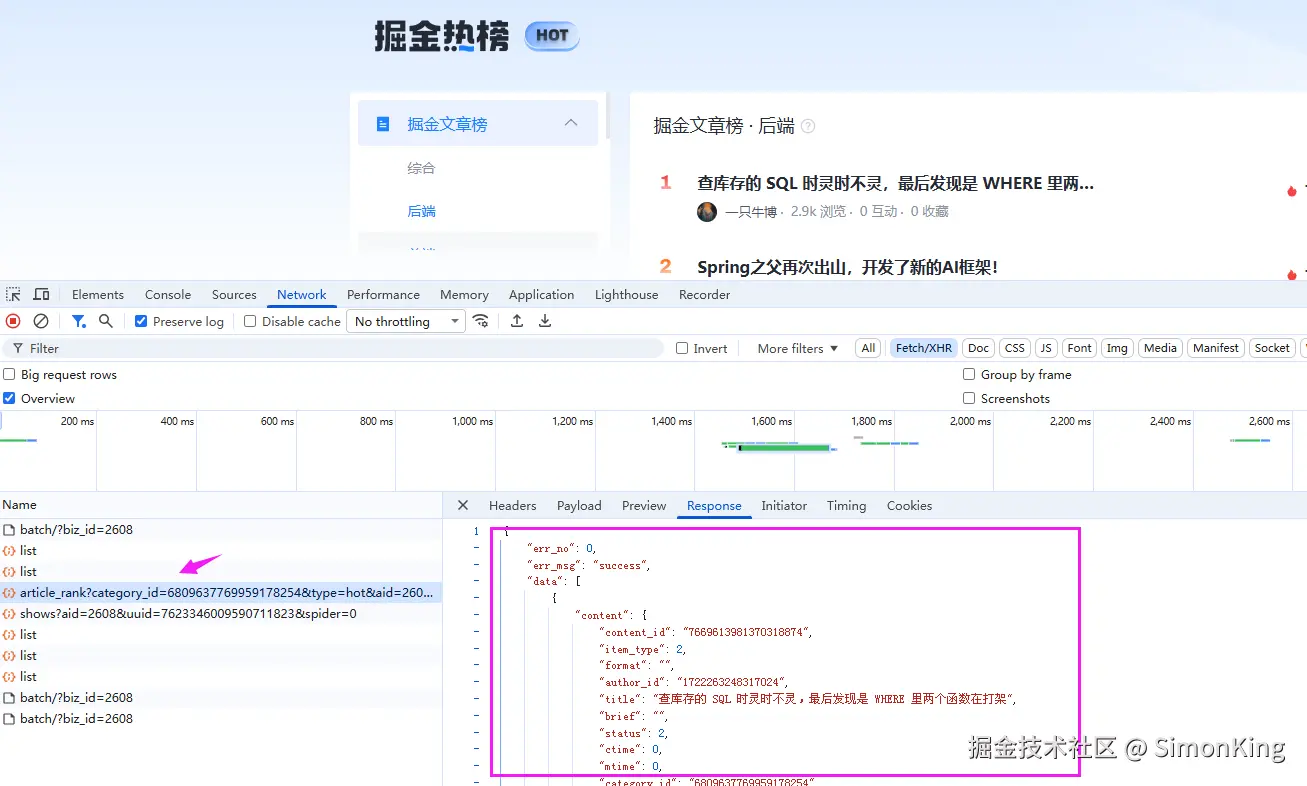Select the article_rank?category_id request row

point(221,593)
